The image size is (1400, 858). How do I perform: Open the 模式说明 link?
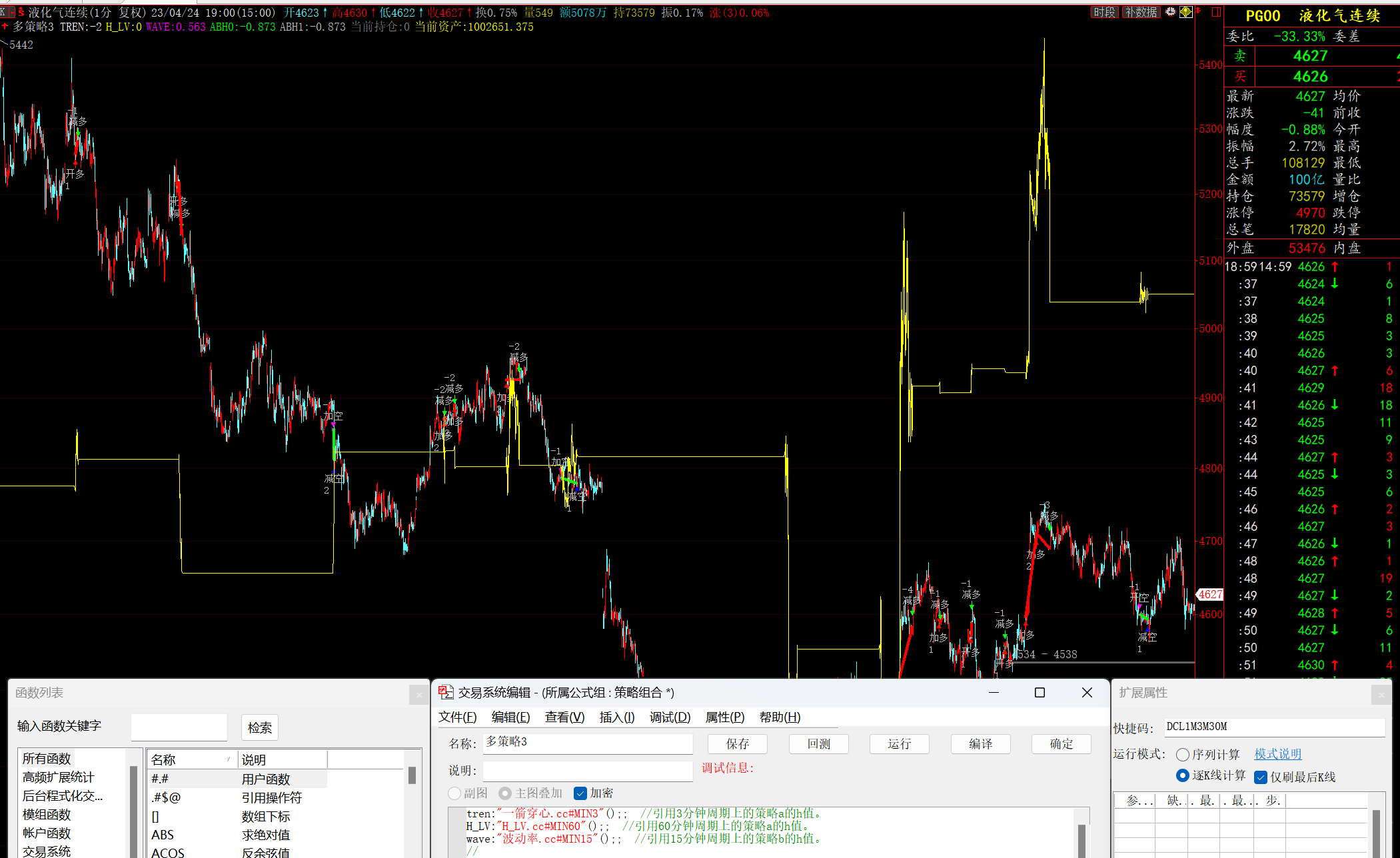[x=1277, y=754]
